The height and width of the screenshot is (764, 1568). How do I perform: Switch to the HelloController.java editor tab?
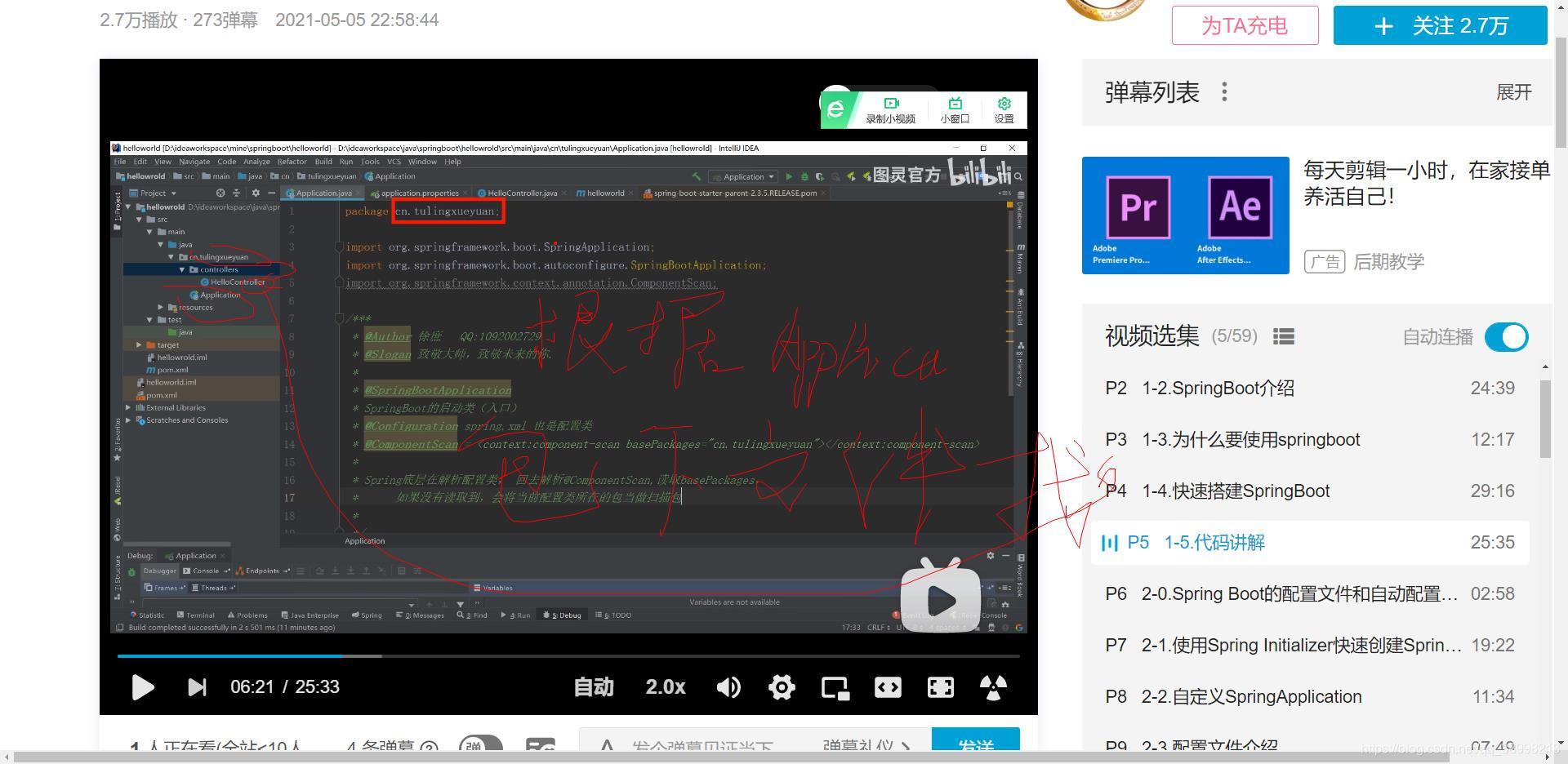coord(520,193)
